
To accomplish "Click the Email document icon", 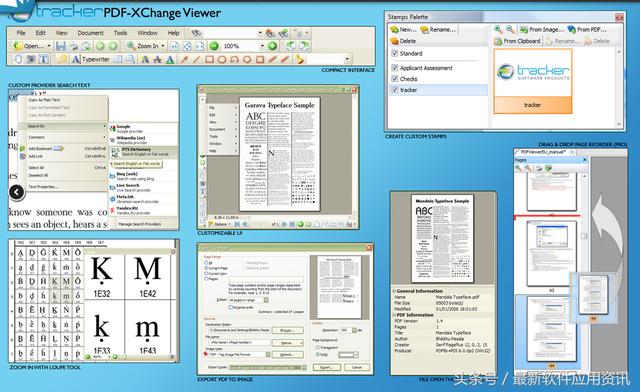I will [86, 46].
